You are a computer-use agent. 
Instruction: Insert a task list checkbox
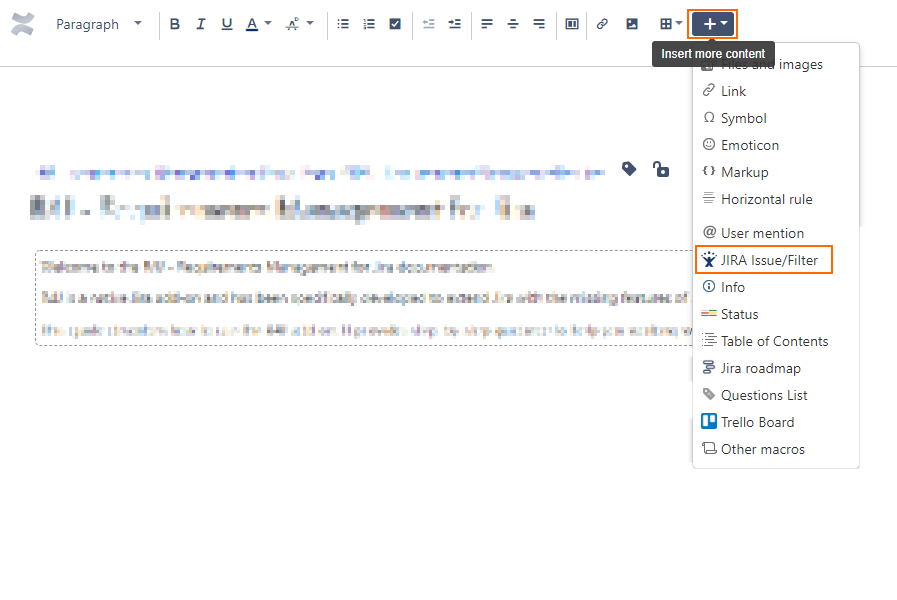(394, 24)
